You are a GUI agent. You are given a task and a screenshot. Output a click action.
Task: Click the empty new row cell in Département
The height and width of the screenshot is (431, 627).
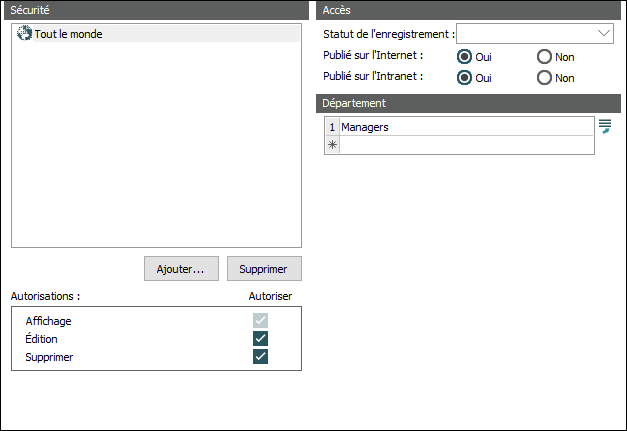(x=465, y=145)
